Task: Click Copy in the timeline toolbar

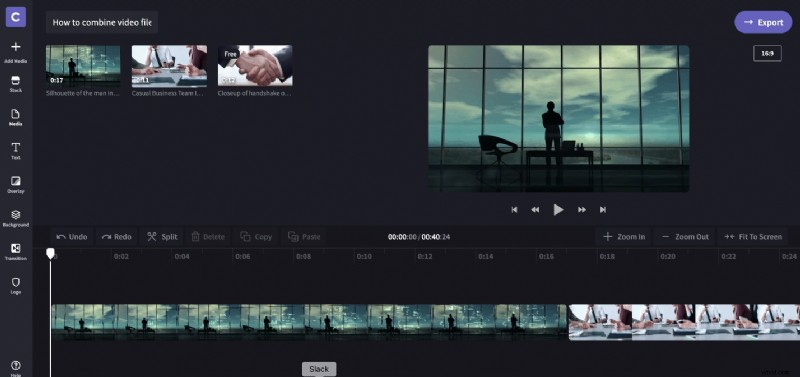Action: [257, 237]
